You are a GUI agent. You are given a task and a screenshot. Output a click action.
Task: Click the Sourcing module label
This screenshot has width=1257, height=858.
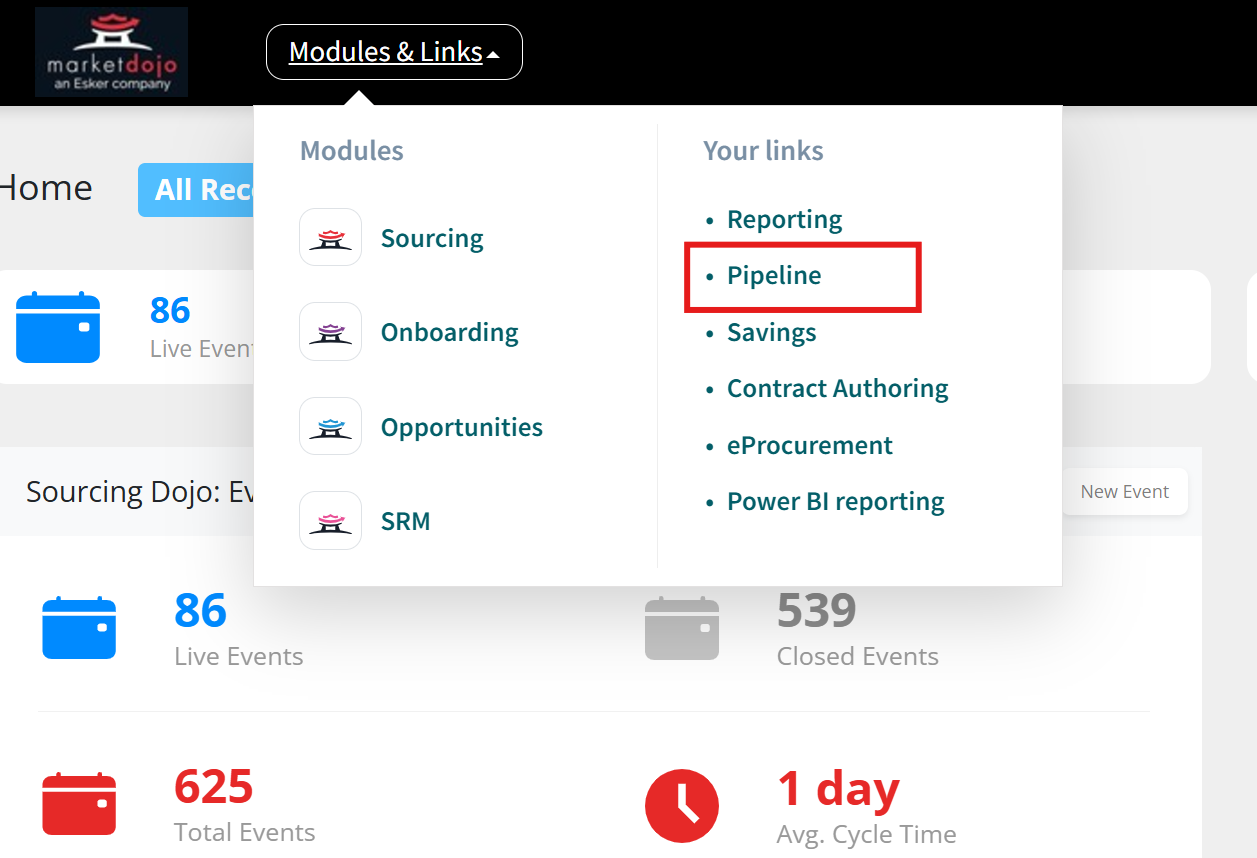(x=432, y=238)
